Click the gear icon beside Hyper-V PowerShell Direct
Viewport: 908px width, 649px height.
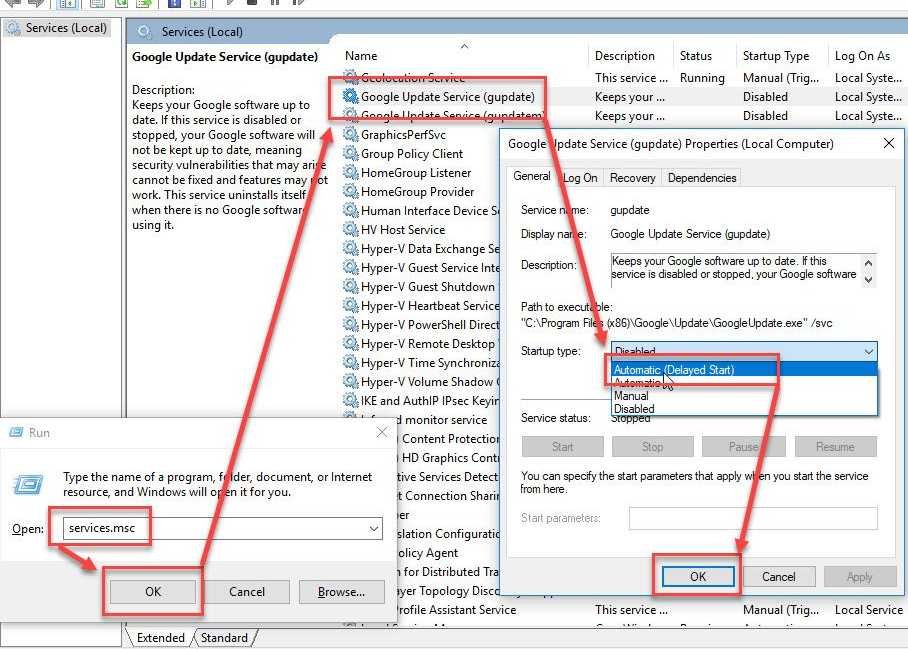click(x=350, y=324)
